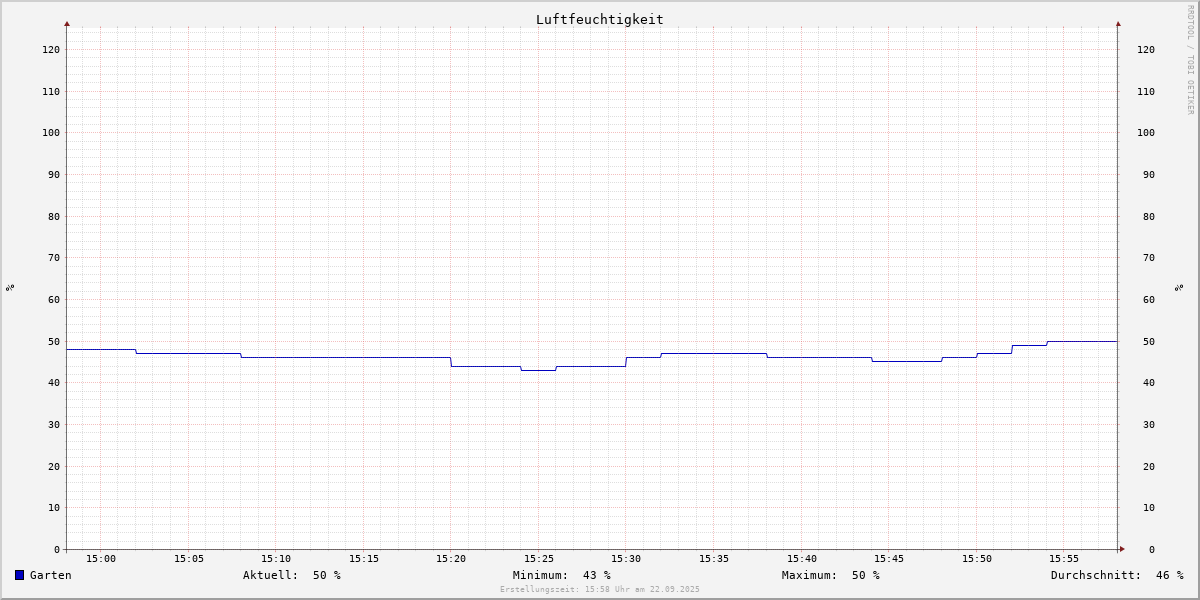Click the Durchschnitt 46 % readout
This screenshot has width=1200, height=600.
pos(1117,575)
